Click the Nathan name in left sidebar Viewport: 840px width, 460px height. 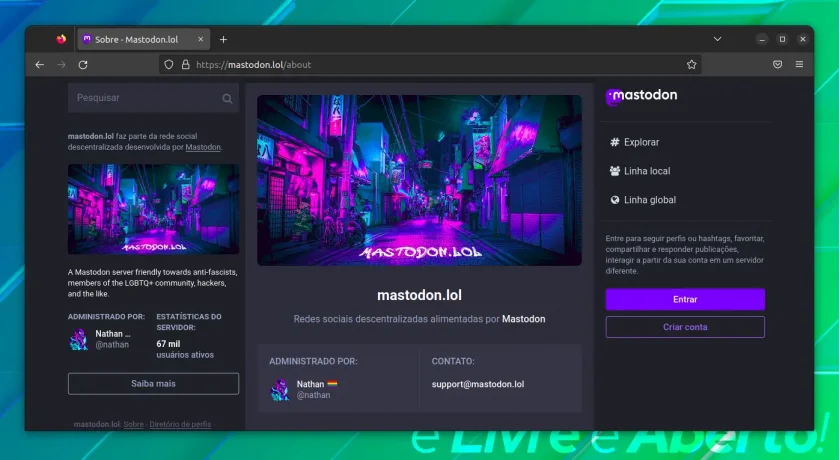click(112, 334)
